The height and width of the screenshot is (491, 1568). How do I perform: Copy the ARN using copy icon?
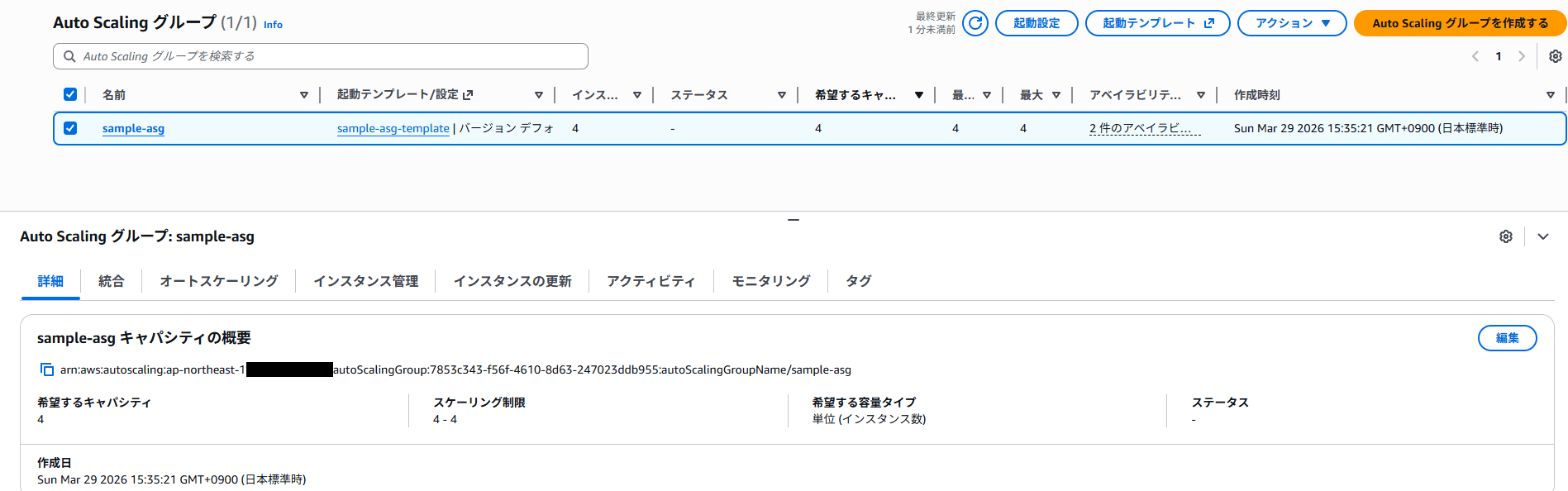coord(47,369)
